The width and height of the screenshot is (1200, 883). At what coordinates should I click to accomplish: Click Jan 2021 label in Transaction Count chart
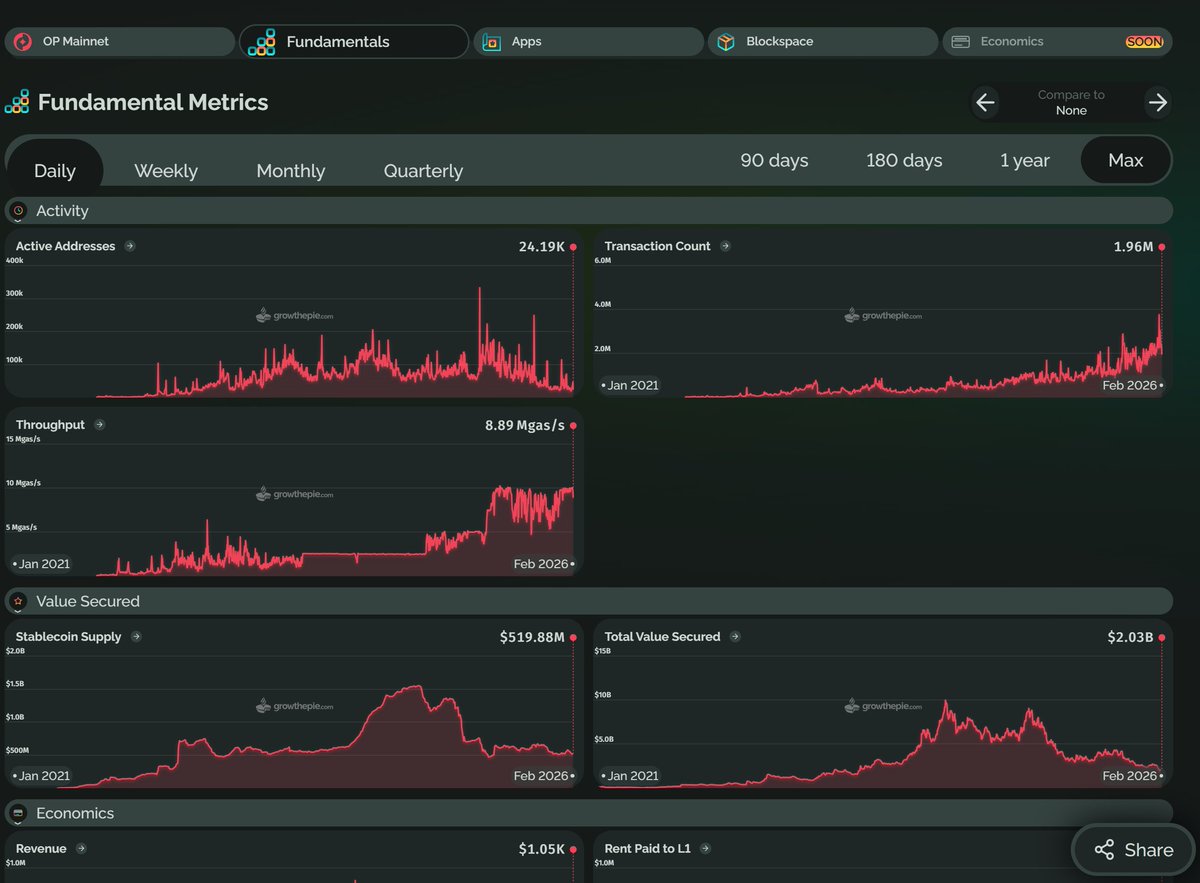(632, 385)
